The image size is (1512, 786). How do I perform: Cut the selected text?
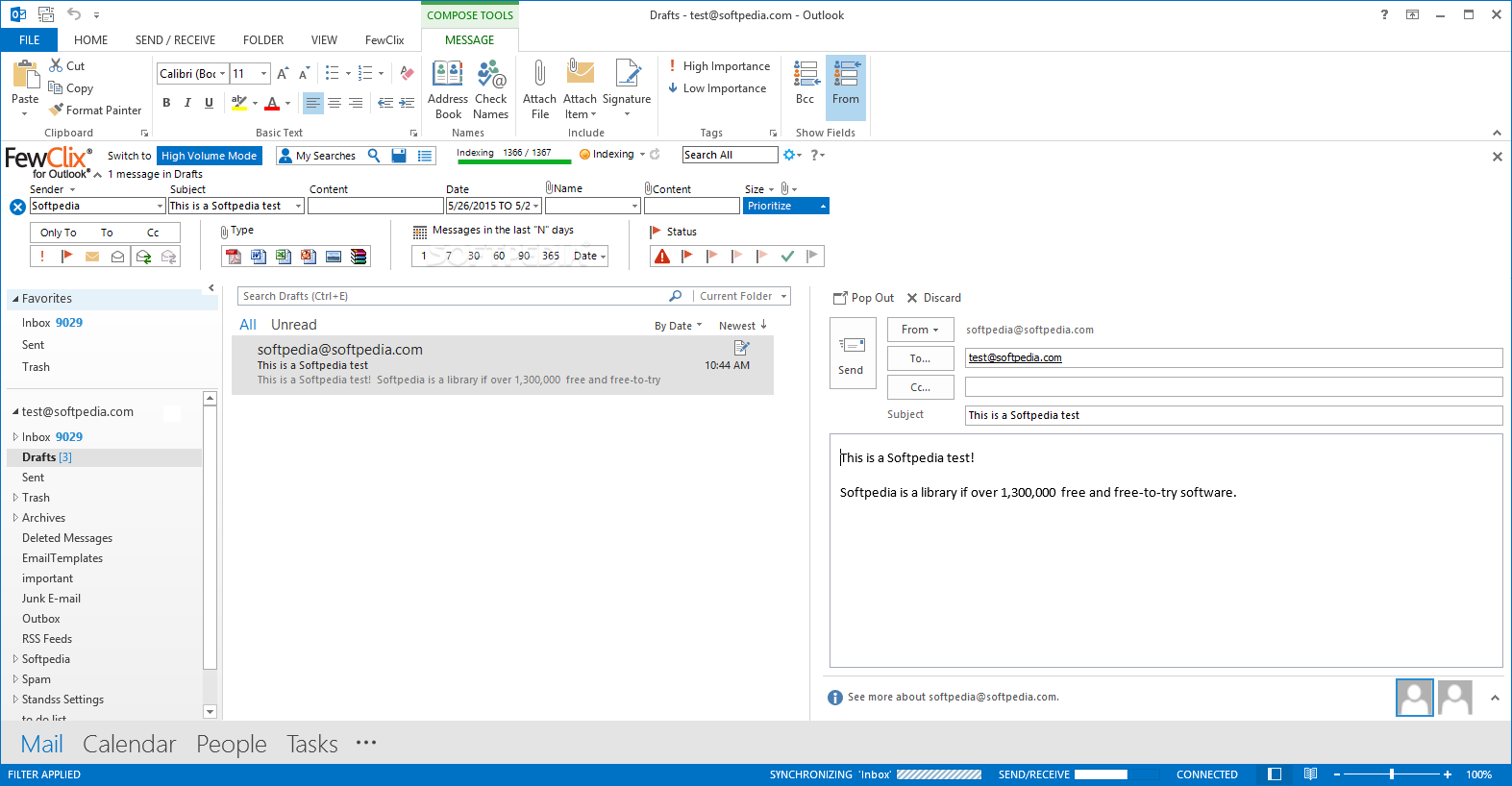point(67,65)
